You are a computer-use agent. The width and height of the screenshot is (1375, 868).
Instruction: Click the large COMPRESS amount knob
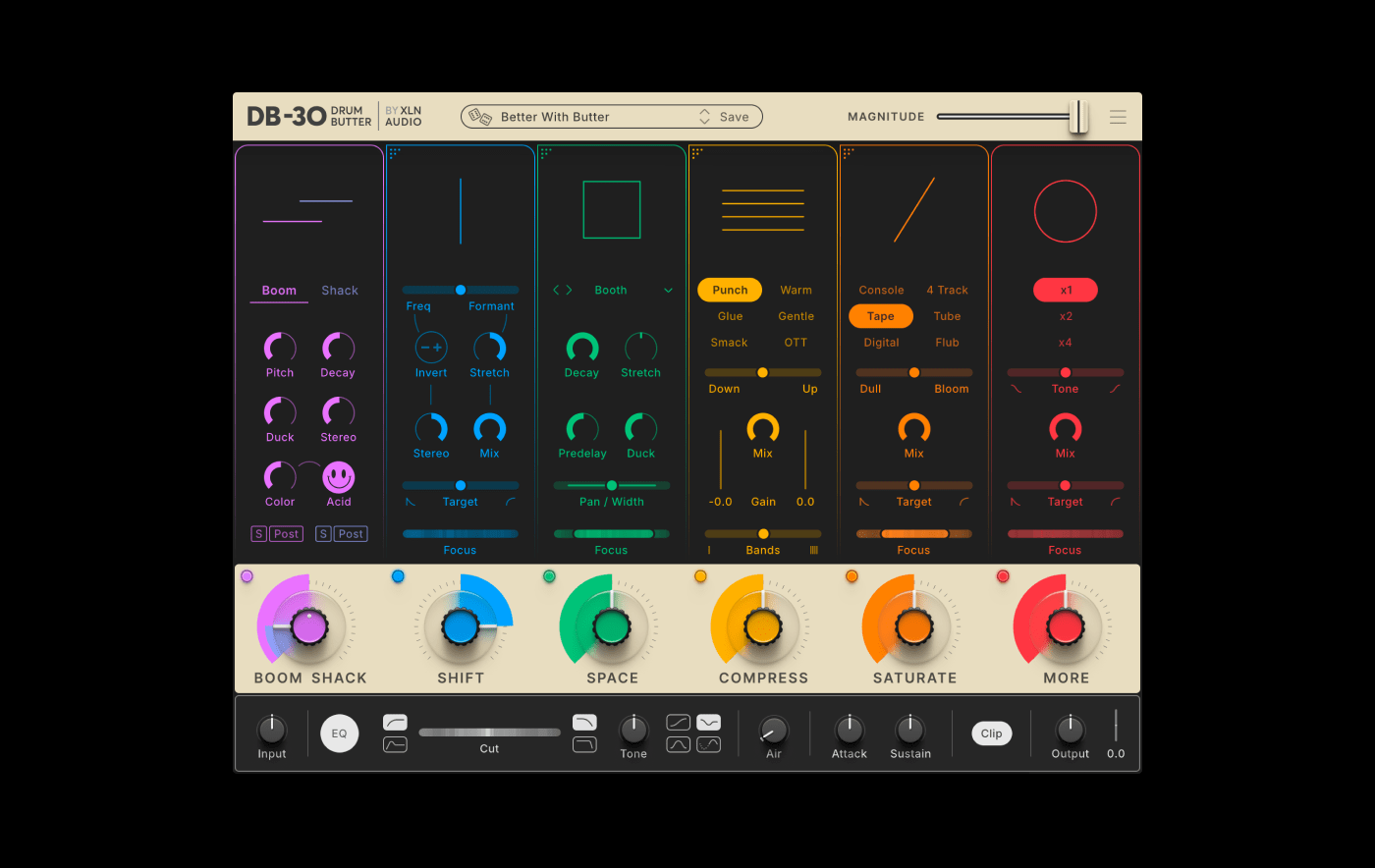tap(763, 626)
